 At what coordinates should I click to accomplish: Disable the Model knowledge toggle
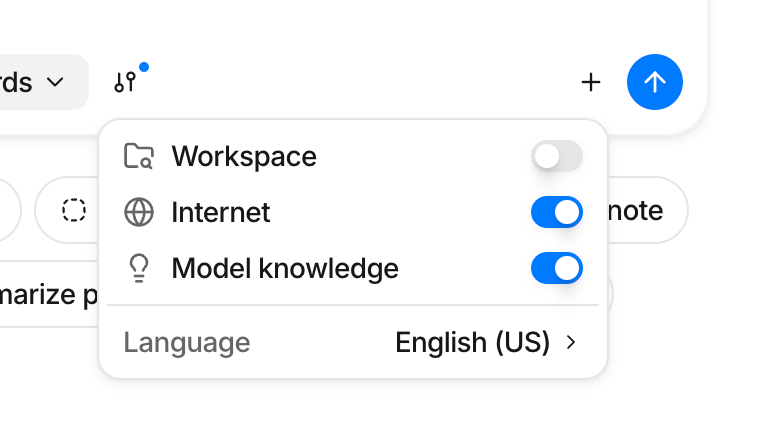(x=557, y=268)
